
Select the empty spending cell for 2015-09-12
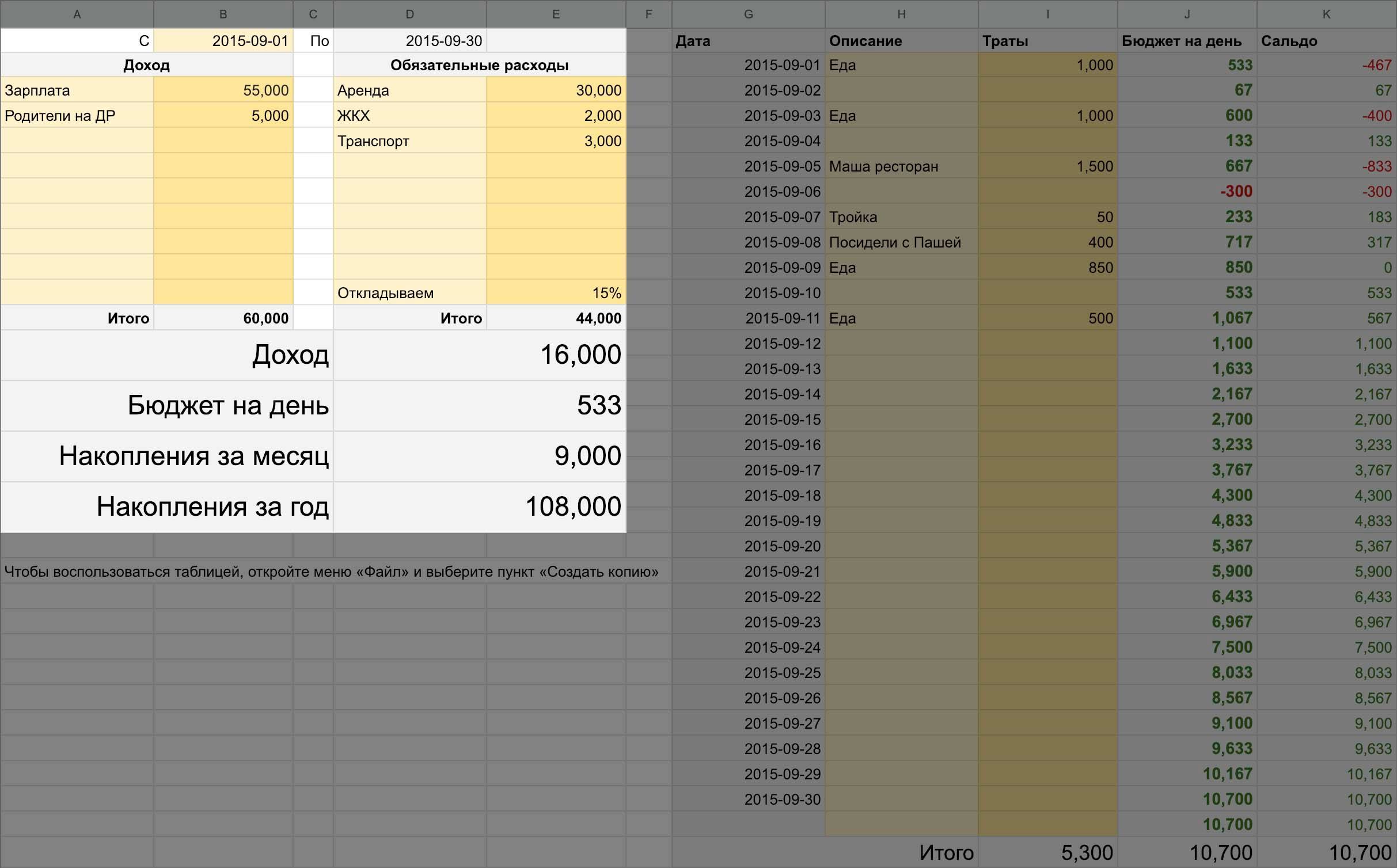coord(1048,344)
